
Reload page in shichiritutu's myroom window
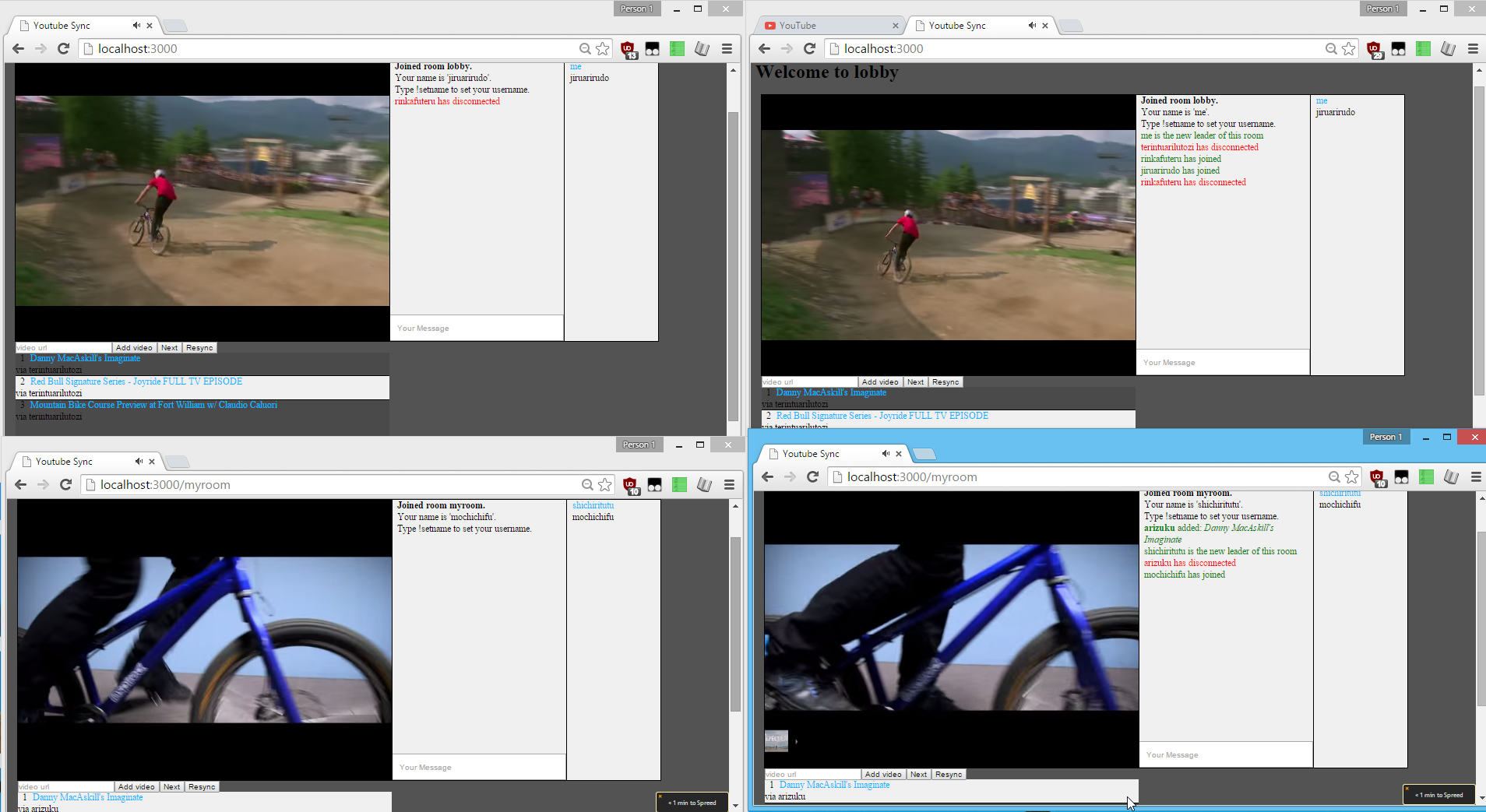pyautogui.click(x=812, y=476)
